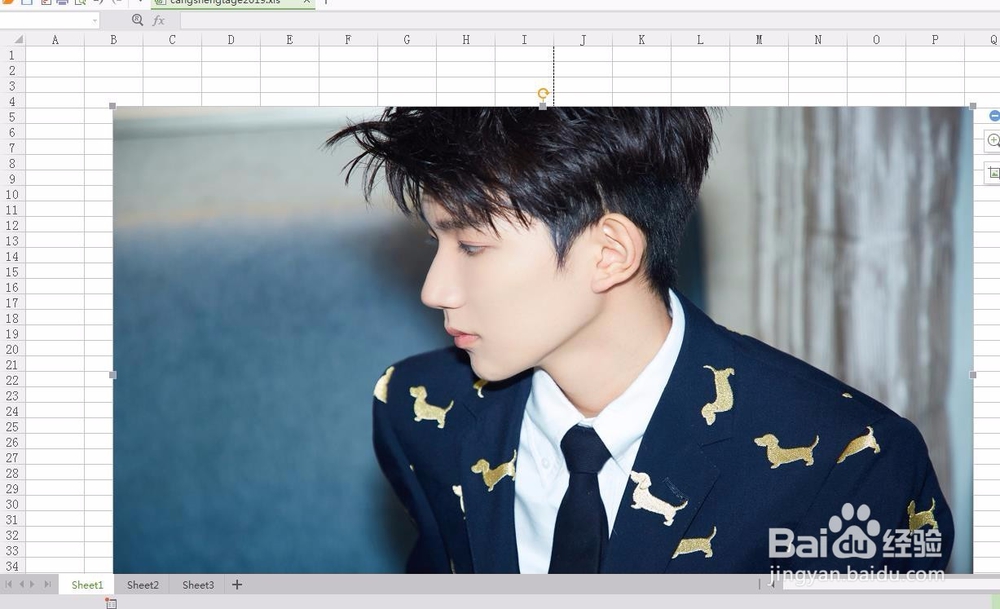The height and width of the screenshot is (609, 1000).
Task: Select column N header
Action: point(818,40)
